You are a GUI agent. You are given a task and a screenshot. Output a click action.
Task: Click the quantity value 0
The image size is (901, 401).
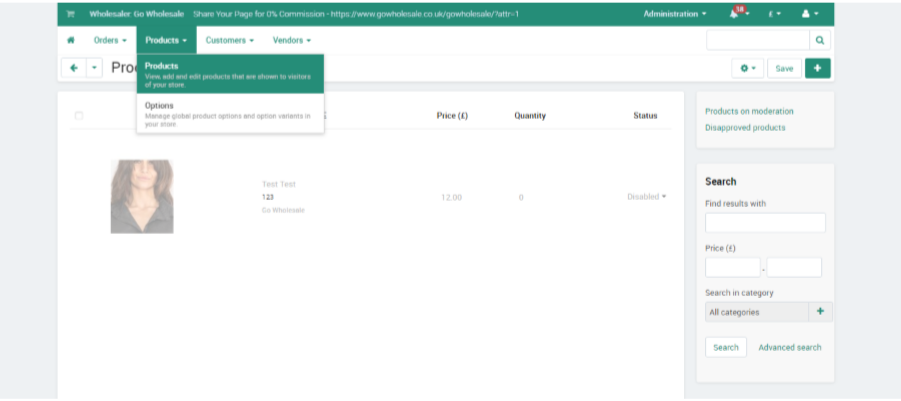(521, 197)
